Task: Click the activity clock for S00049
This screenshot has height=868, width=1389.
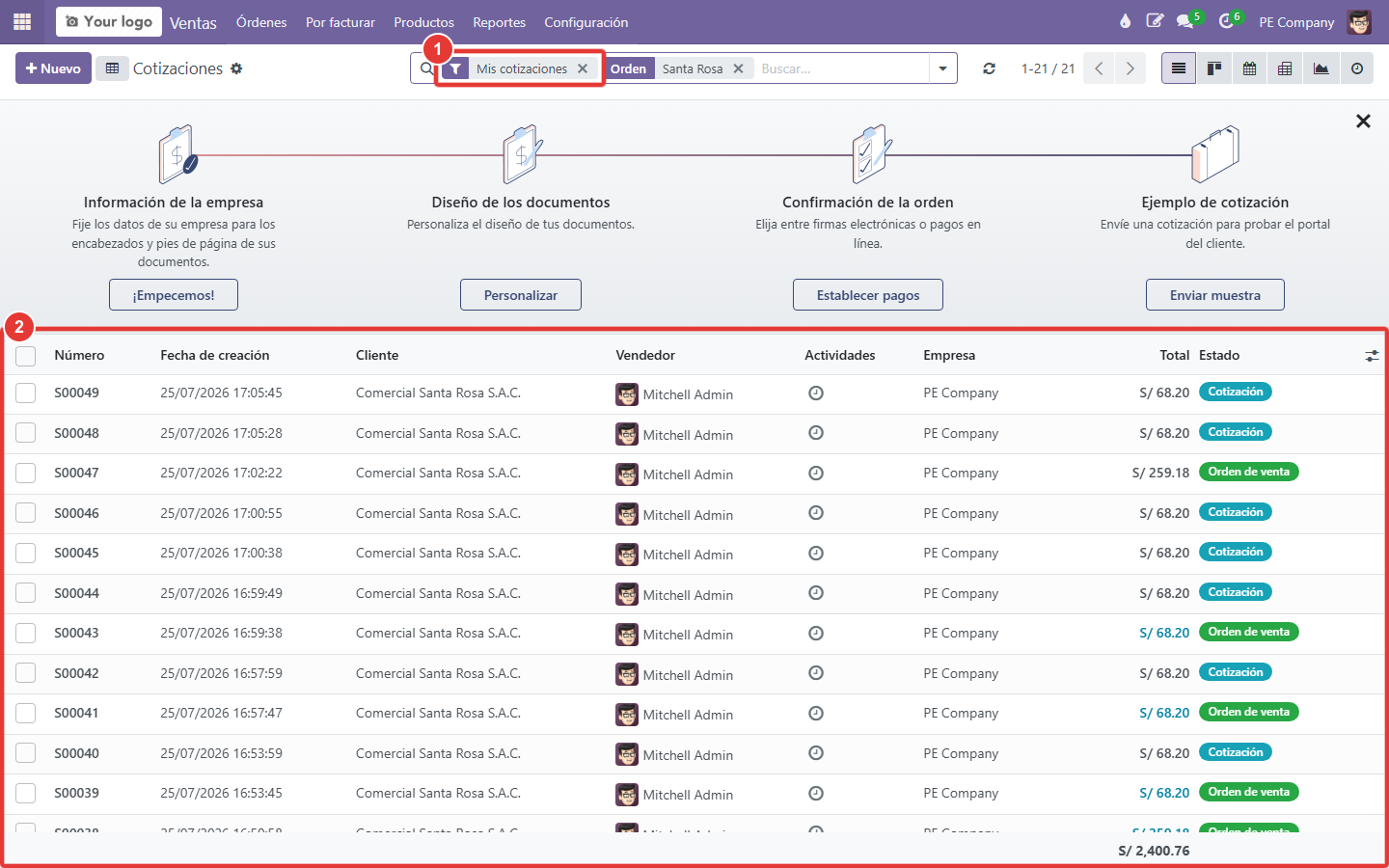Action: point(816,393)
